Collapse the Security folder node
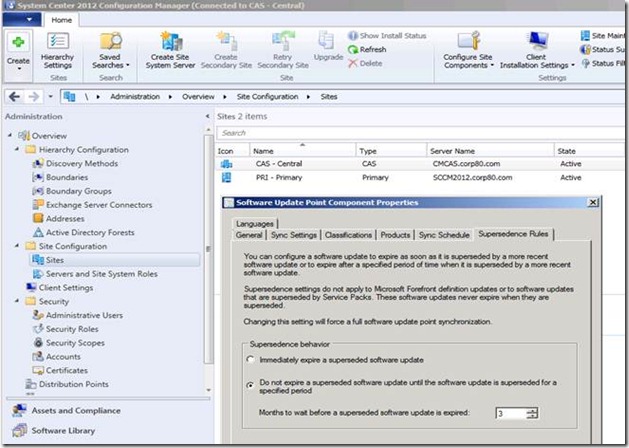 [18, 301]
